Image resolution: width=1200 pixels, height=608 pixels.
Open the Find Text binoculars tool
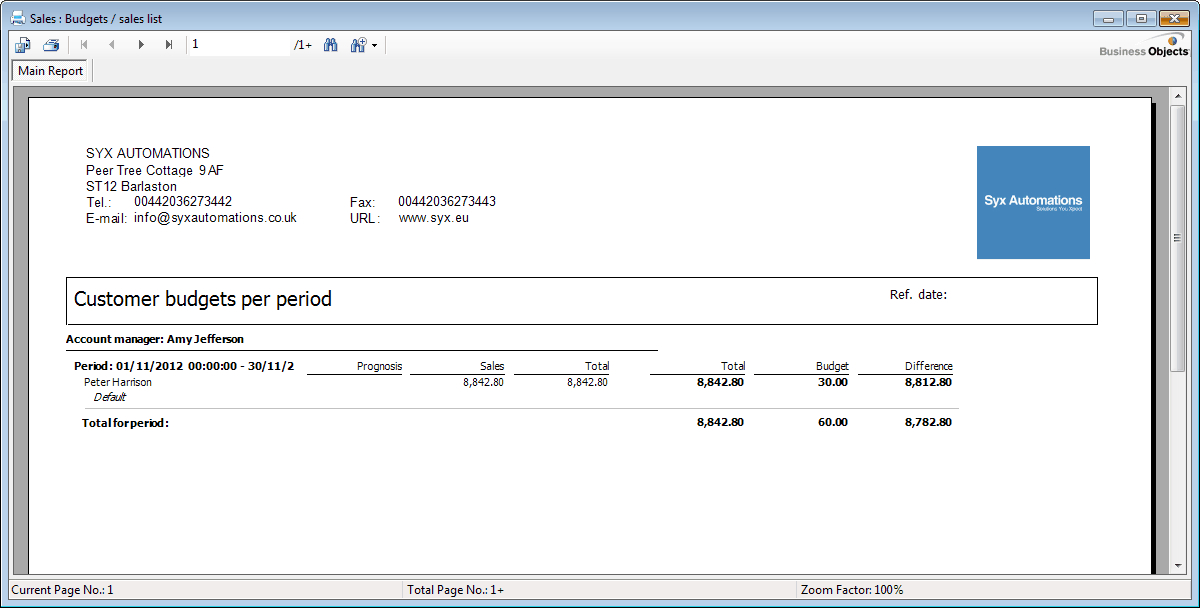[x=331, y=45]
